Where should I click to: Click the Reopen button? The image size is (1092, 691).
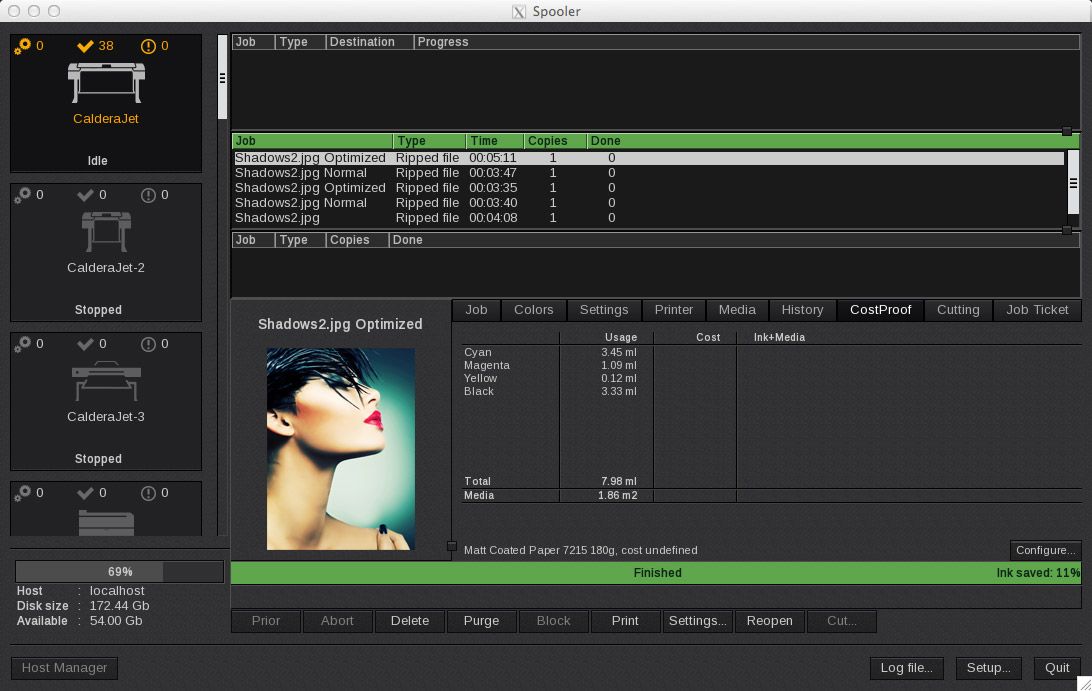coord(770,621)
